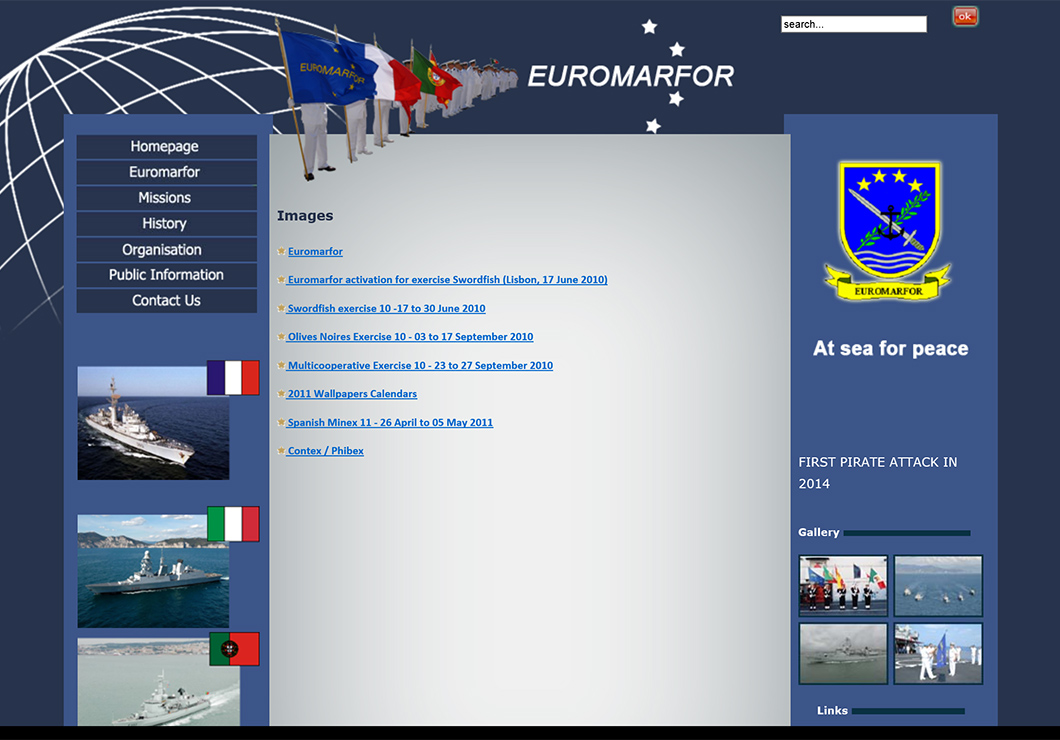Open the Euromarfor images link
Screen dimensions: 1060x740
(x=315, y=251)
